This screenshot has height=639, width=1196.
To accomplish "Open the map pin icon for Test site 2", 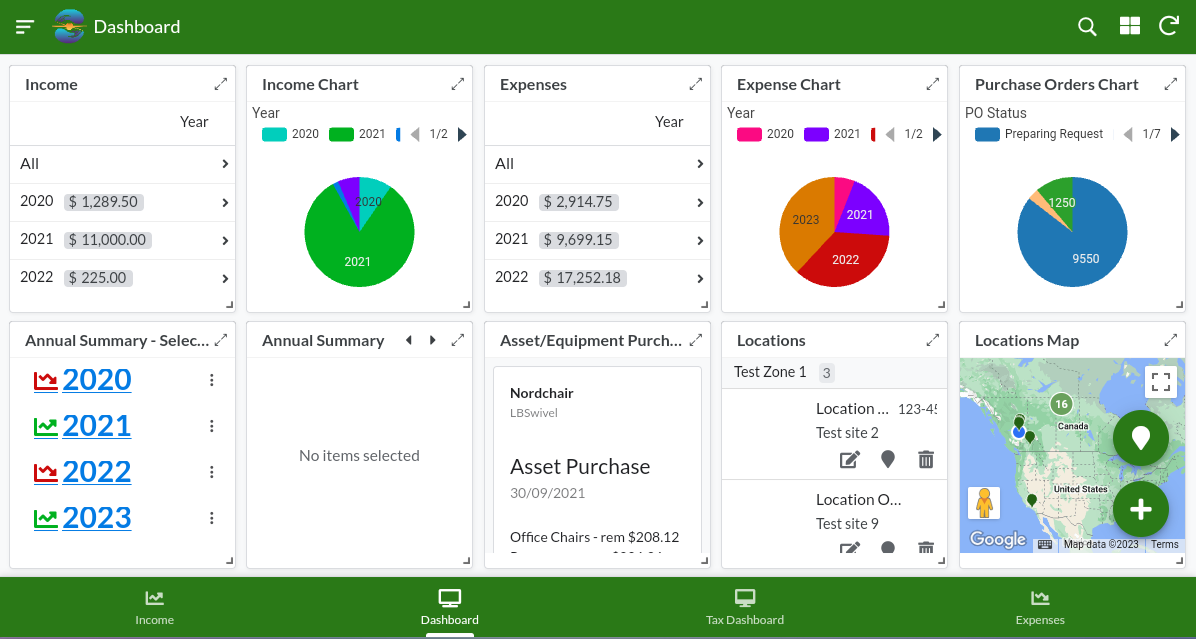I will [887, 459].
